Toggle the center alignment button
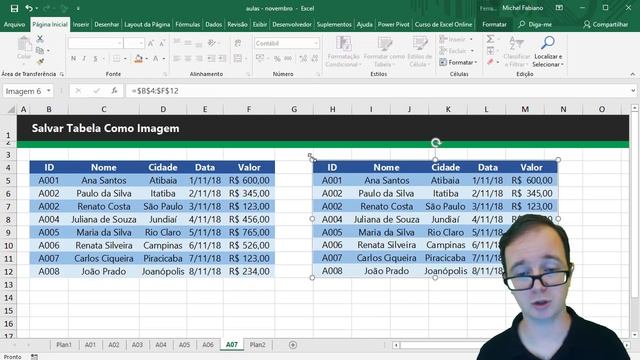This screenshot has width=640, height=360. coord(188,59)
